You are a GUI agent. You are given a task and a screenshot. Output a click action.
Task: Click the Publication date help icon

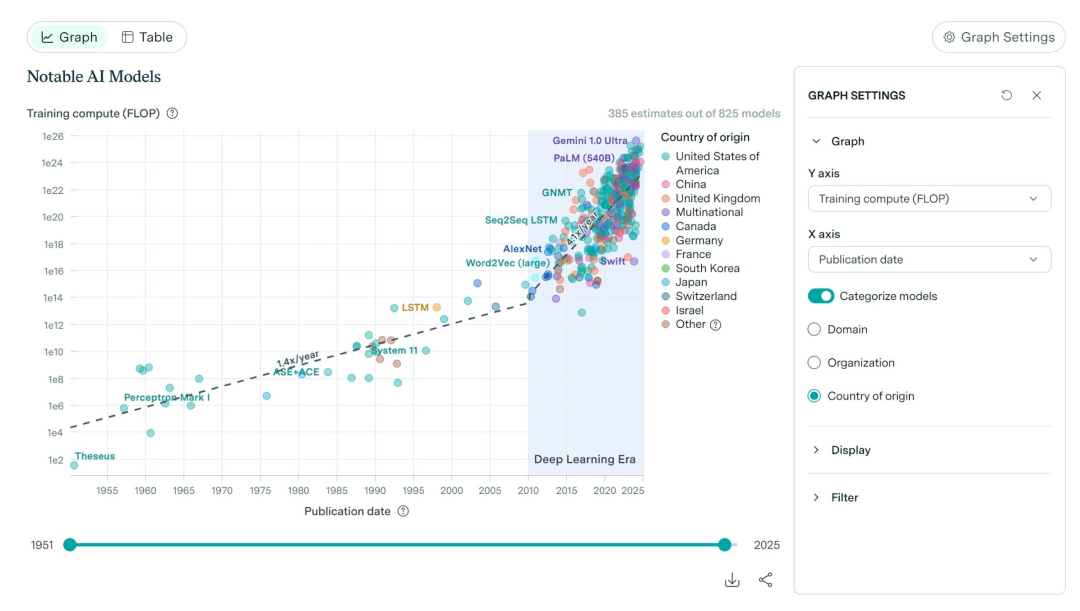click(x=403, y=511)
